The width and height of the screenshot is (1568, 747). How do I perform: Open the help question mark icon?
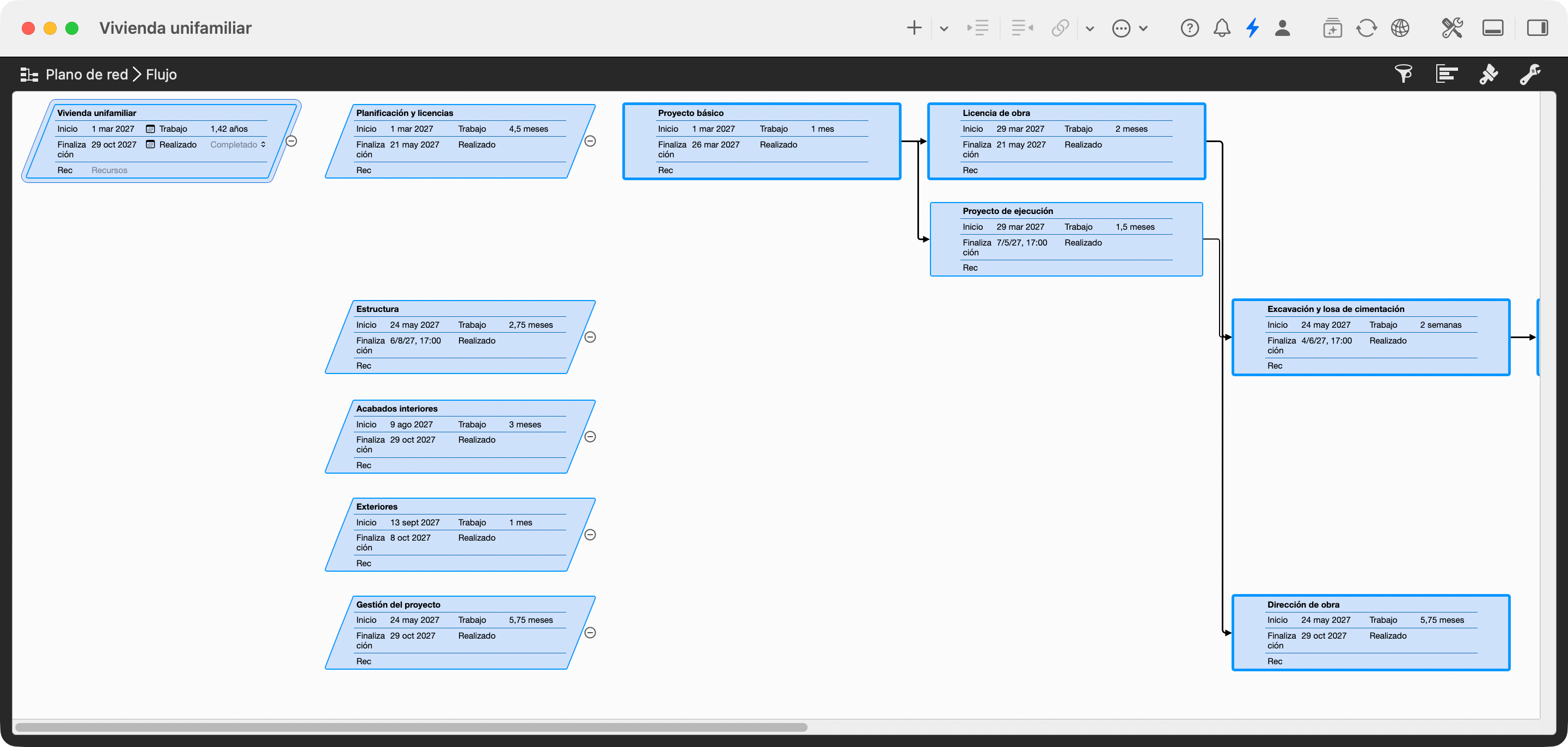point(1190,28)
